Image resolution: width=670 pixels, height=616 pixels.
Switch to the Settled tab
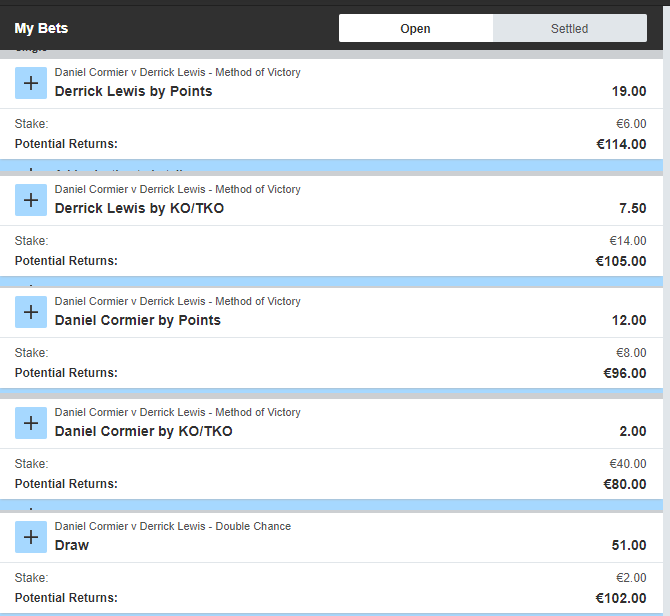[x=570, y=28]
